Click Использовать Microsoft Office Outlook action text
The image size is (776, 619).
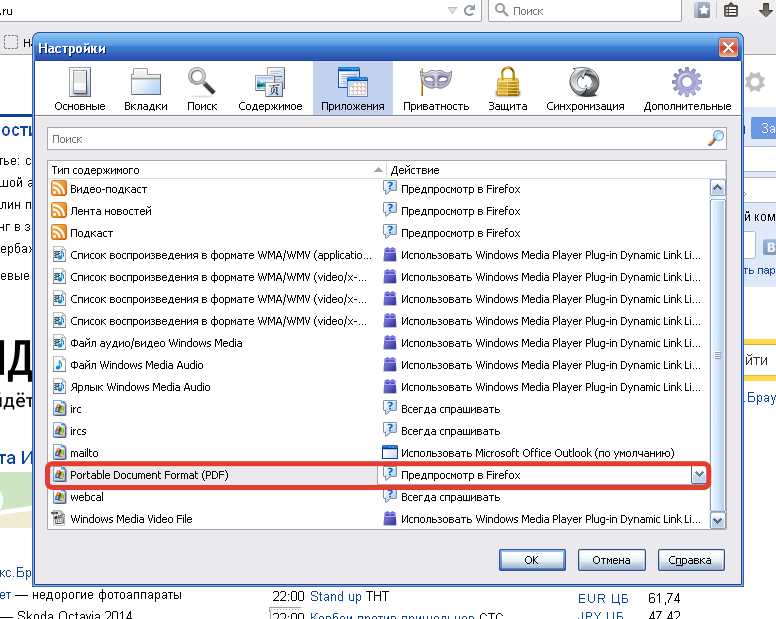(x=537, y=453)
